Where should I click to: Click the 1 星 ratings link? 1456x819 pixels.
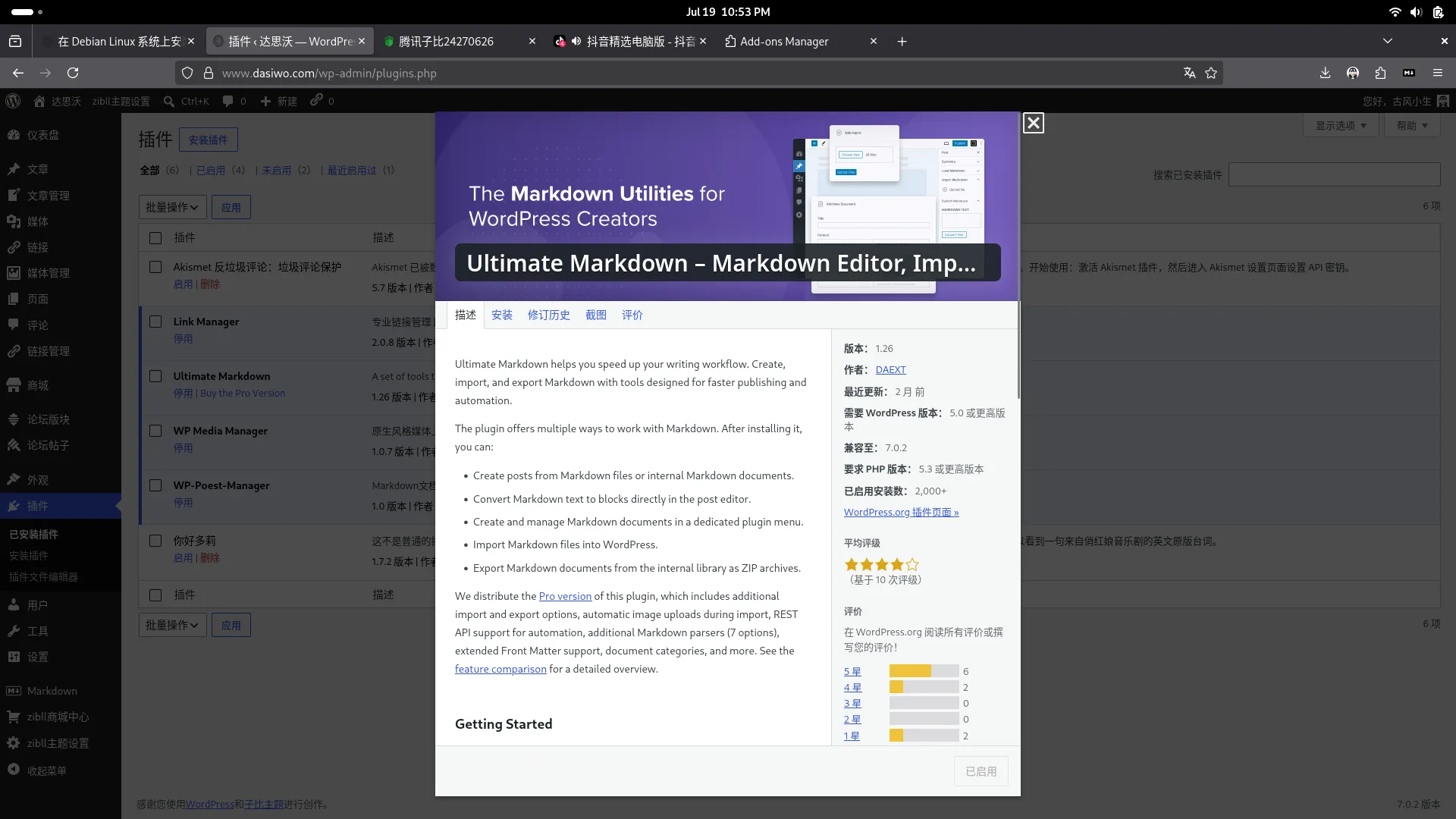click(852, 736)
